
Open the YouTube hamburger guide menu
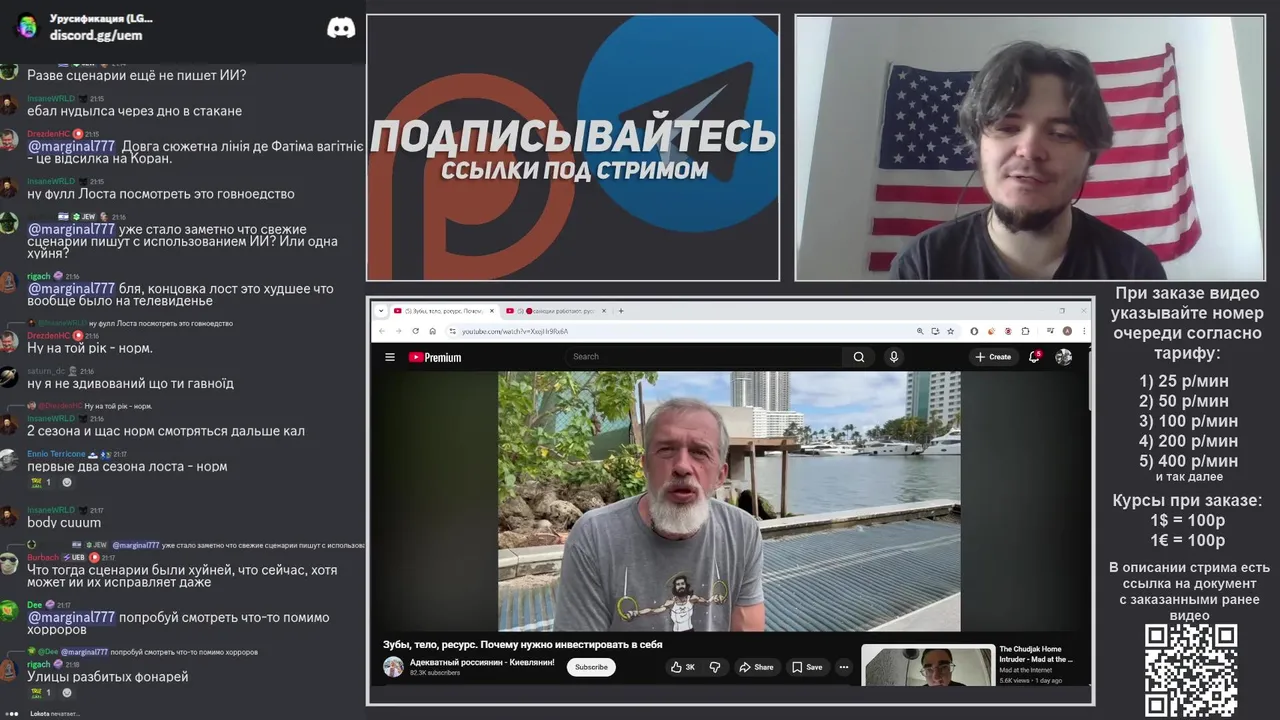[390, 357]
